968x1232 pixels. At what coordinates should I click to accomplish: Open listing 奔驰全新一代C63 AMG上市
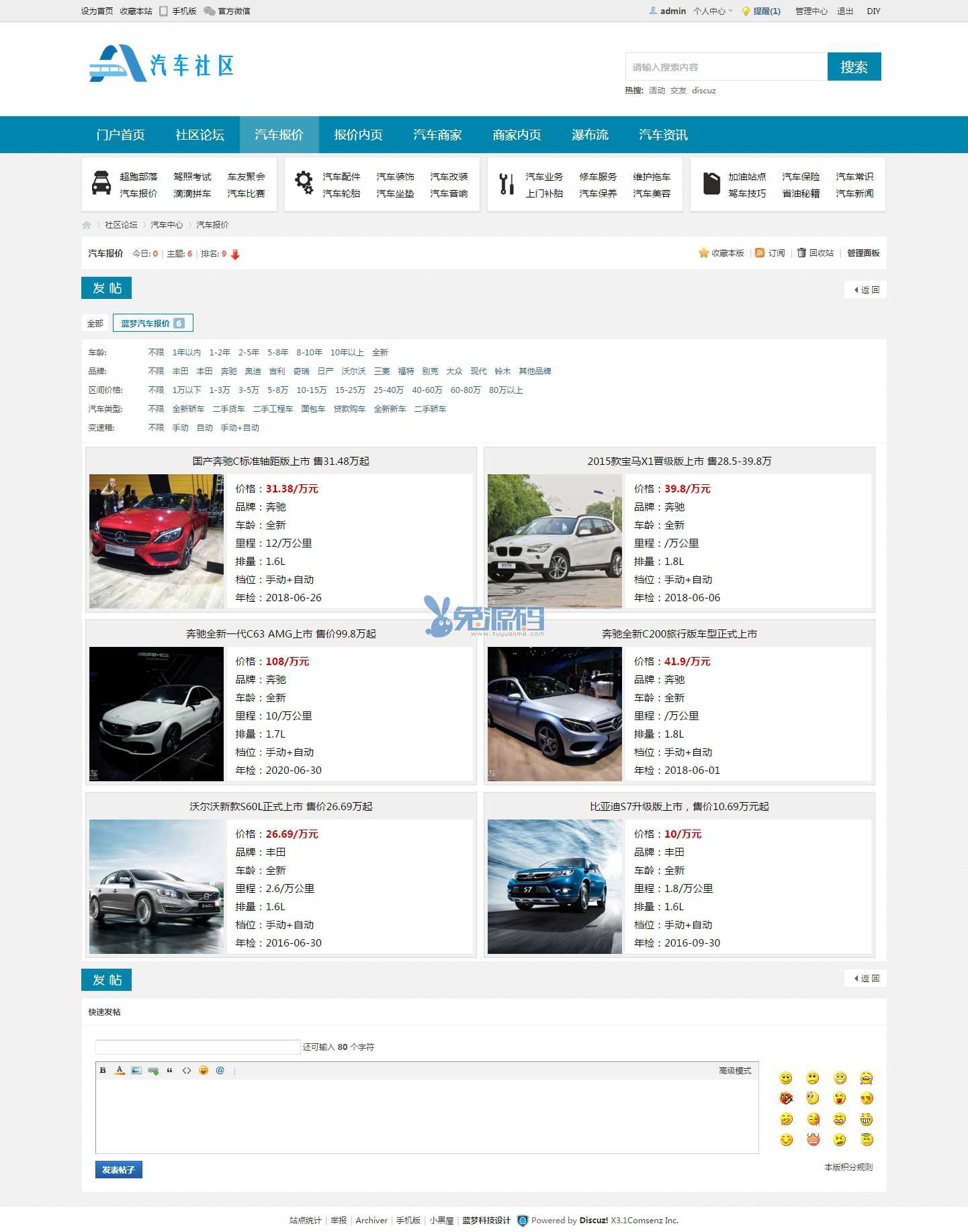pos(281,633)
